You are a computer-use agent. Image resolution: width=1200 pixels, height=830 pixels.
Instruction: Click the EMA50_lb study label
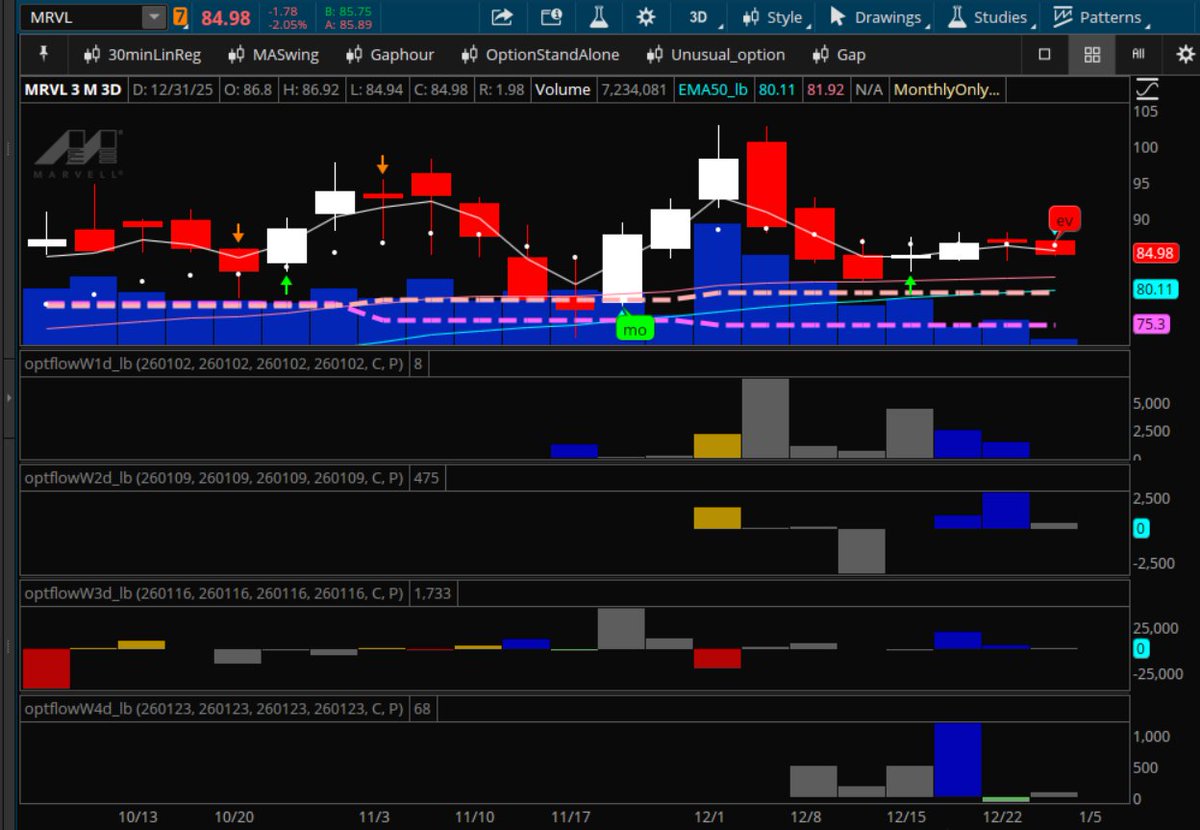pyautogui.click(x=713, y=89)
